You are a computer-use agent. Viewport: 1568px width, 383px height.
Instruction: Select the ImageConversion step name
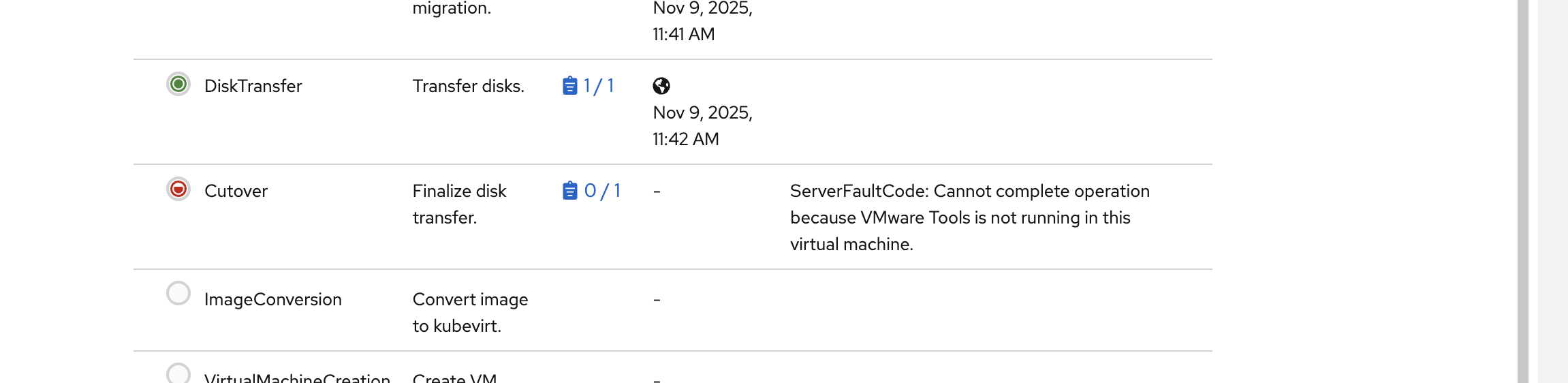(272, 300)
